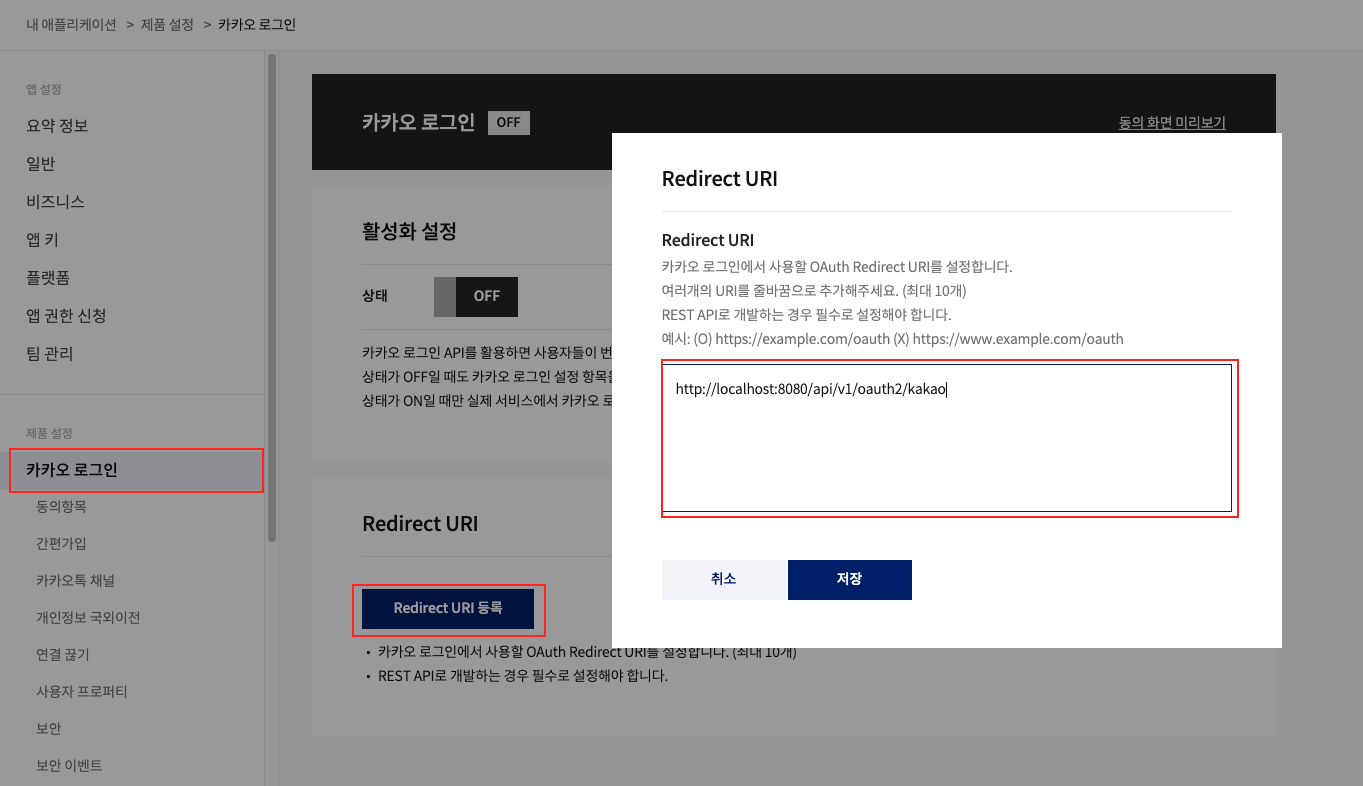Image resolution: width=1363 pixels, height=786 pixels.
Task: Open 제품 설정 breadcrumb link
Action: click(x=167, y=24)
